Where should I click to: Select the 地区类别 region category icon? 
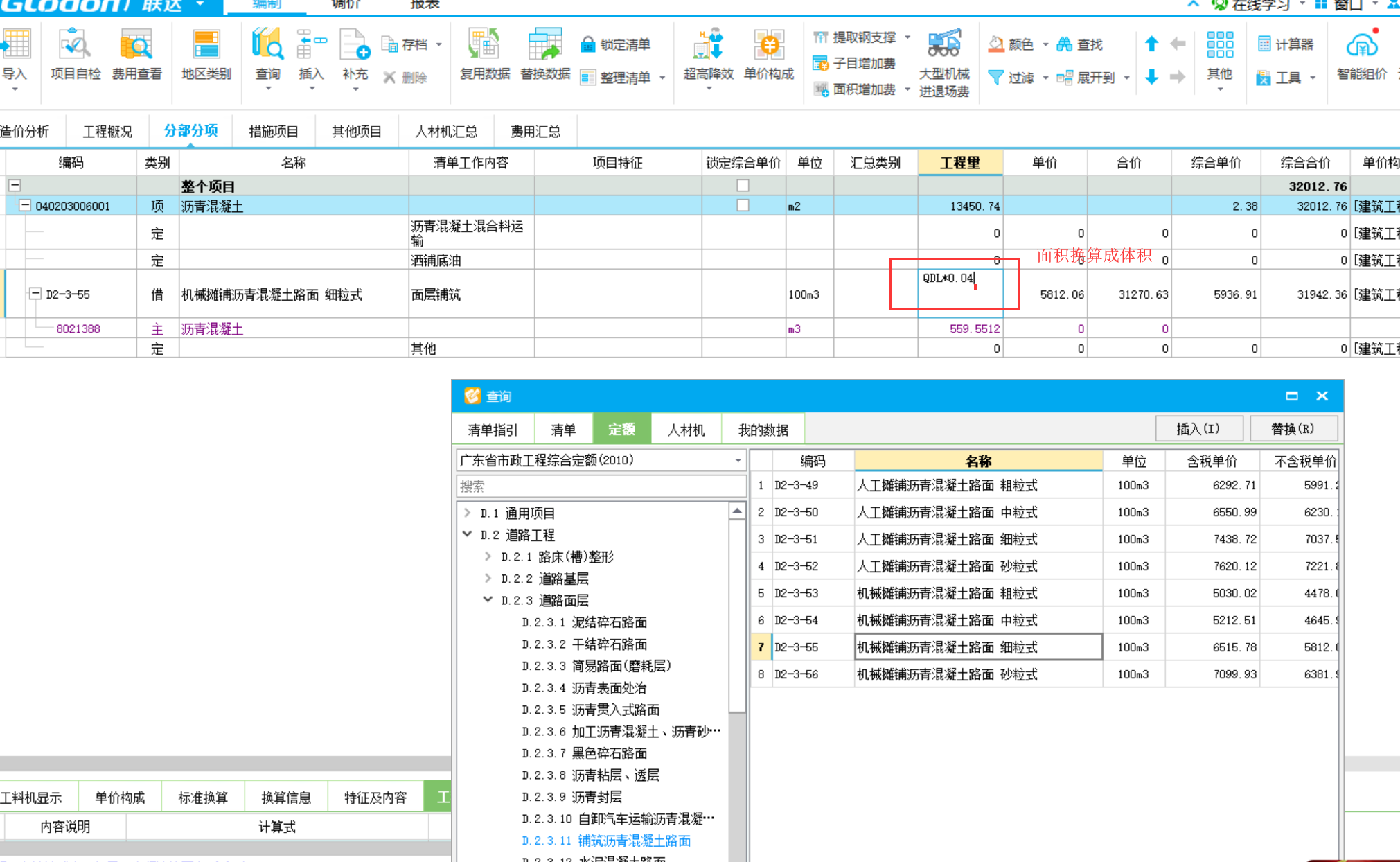(206, 55)
